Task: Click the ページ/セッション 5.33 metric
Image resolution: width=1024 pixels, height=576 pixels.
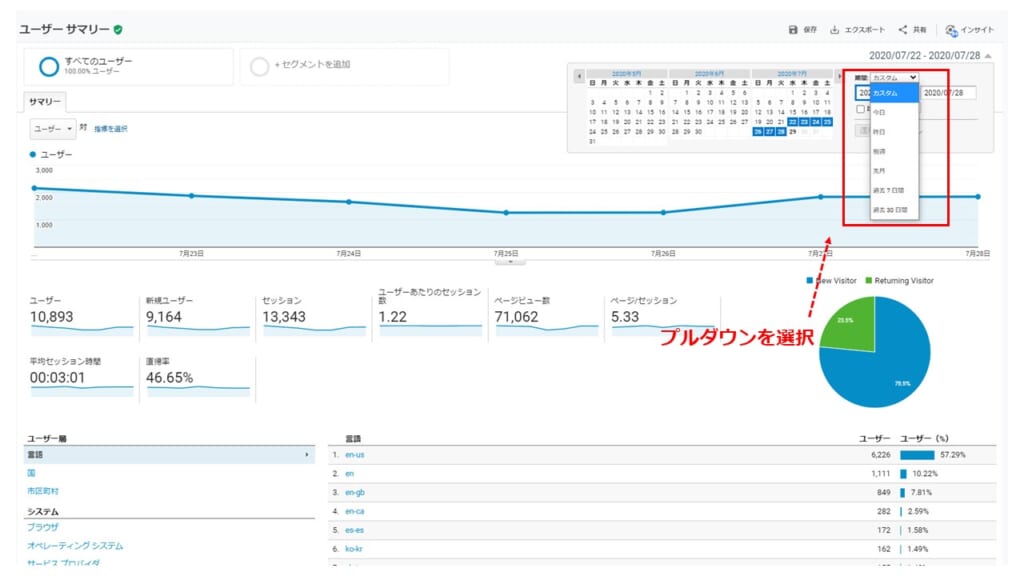Action: (662, 316)
